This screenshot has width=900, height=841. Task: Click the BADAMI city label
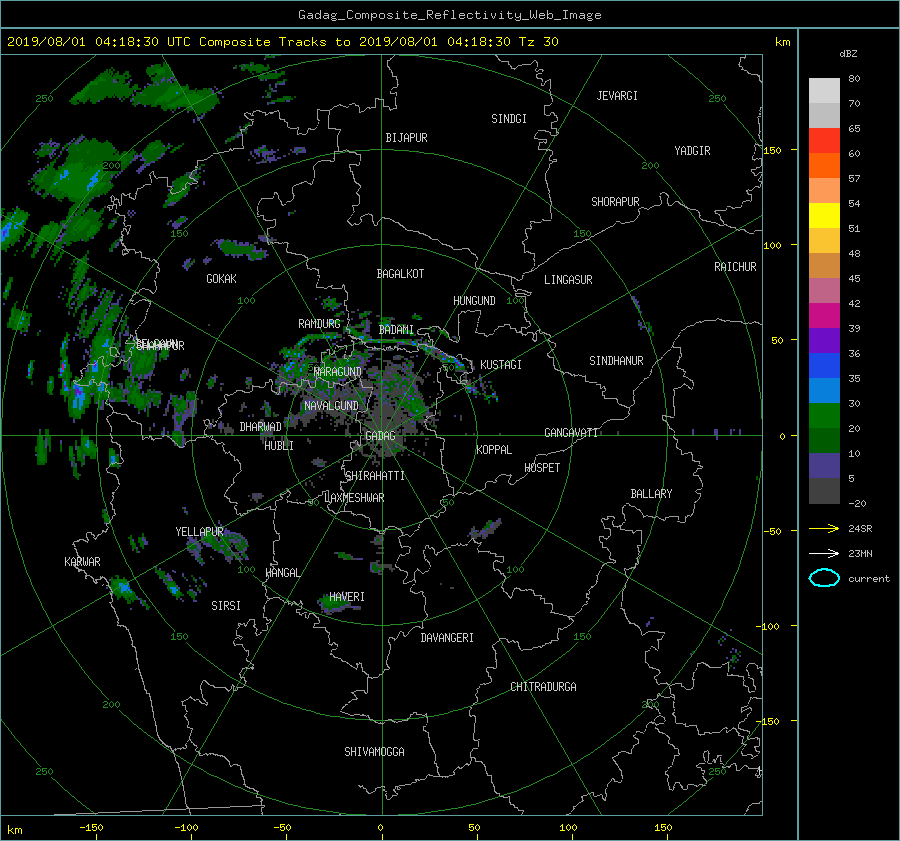pos(396,330)
